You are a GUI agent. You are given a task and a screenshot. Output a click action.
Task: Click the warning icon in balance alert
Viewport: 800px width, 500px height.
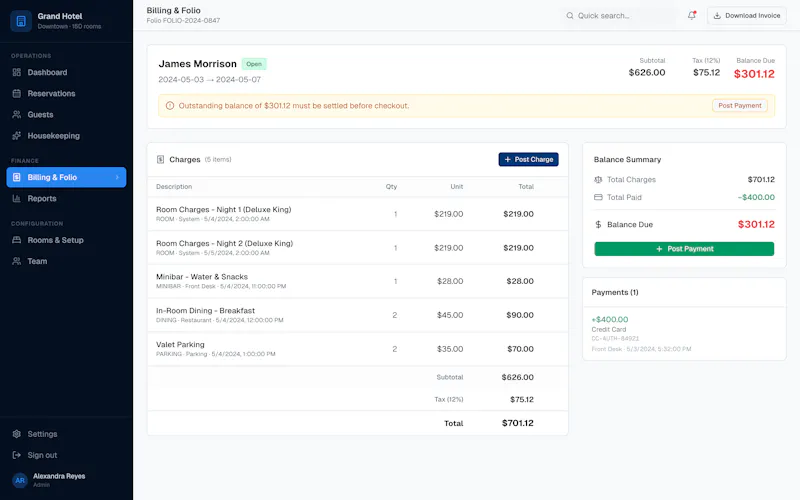(x=170, y=106)
